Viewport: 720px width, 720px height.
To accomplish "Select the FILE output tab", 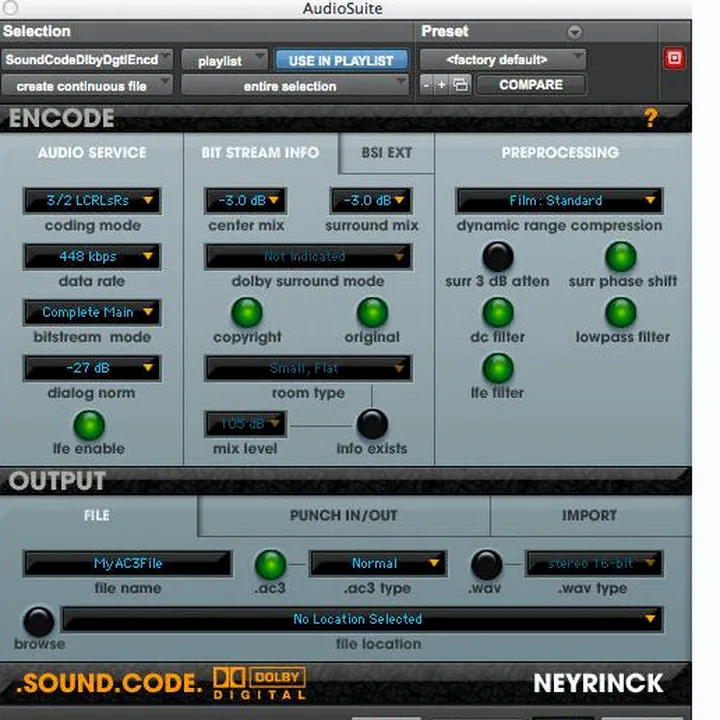I will coord(97,516).
